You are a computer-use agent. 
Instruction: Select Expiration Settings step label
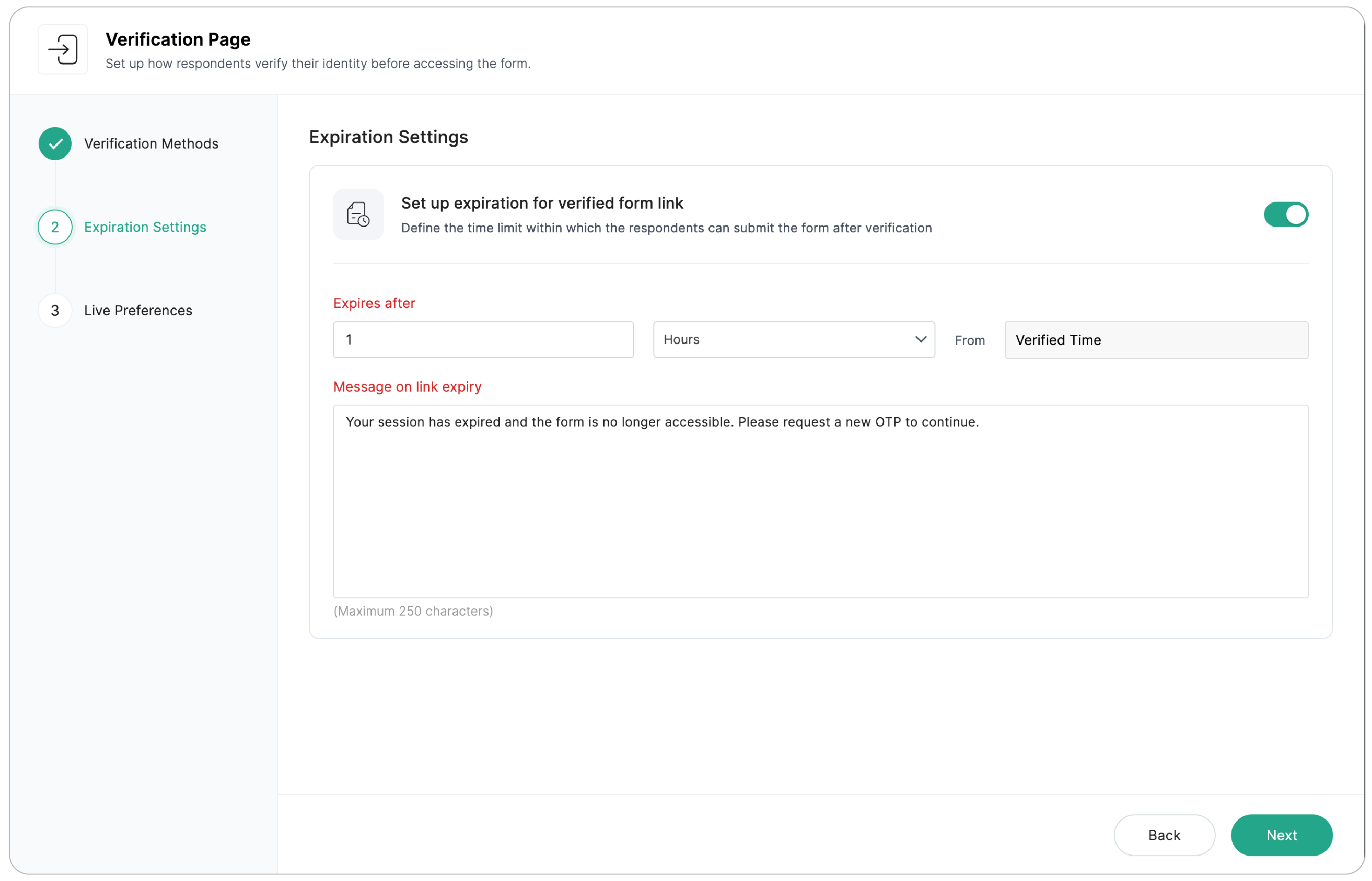coord(145,227)
